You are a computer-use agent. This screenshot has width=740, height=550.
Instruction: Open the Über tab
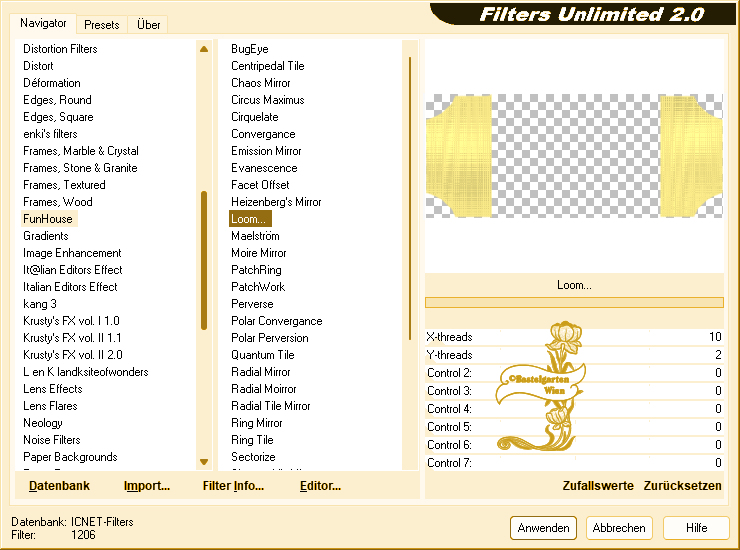click(x=148, y=25)
